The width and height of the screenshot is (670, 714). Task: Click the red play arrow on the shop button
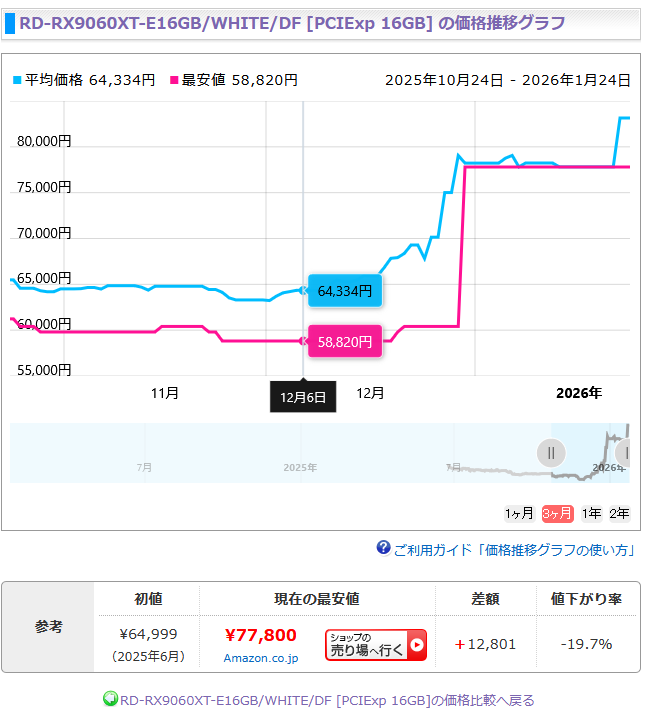click(x=417, y=645)
